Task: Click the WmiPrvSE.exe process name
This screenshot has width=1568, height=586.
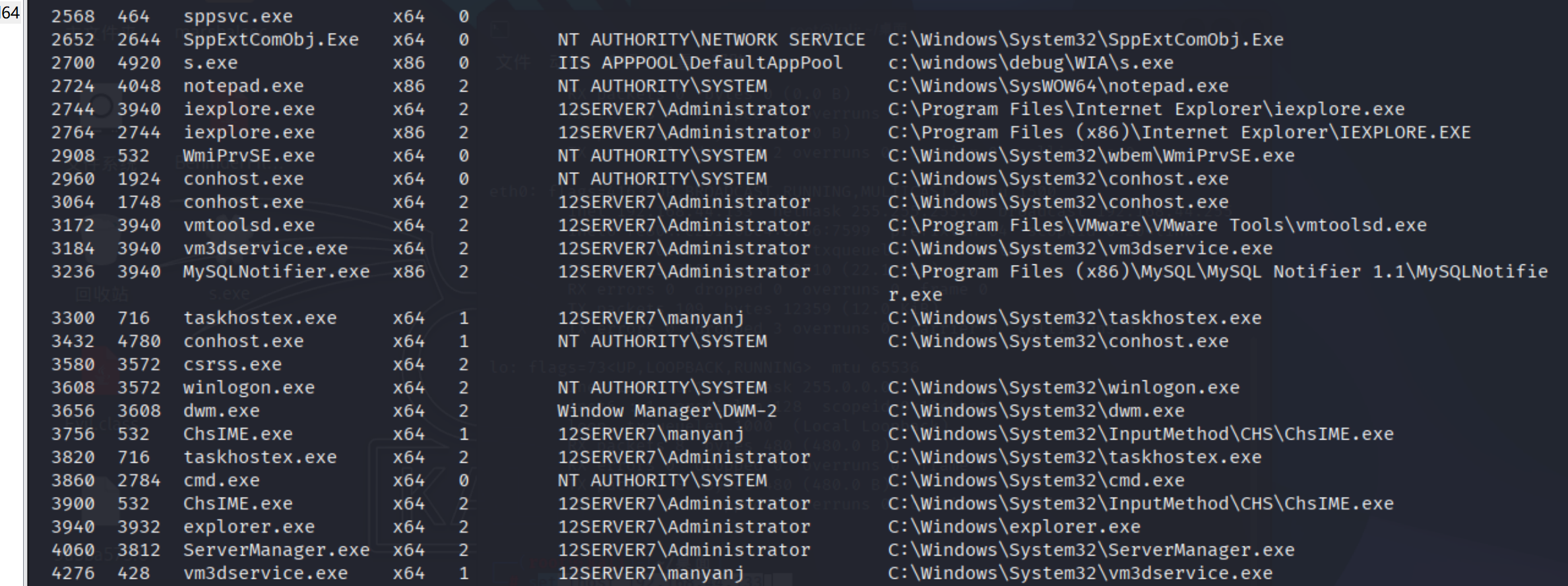Action: click(249, 156)
